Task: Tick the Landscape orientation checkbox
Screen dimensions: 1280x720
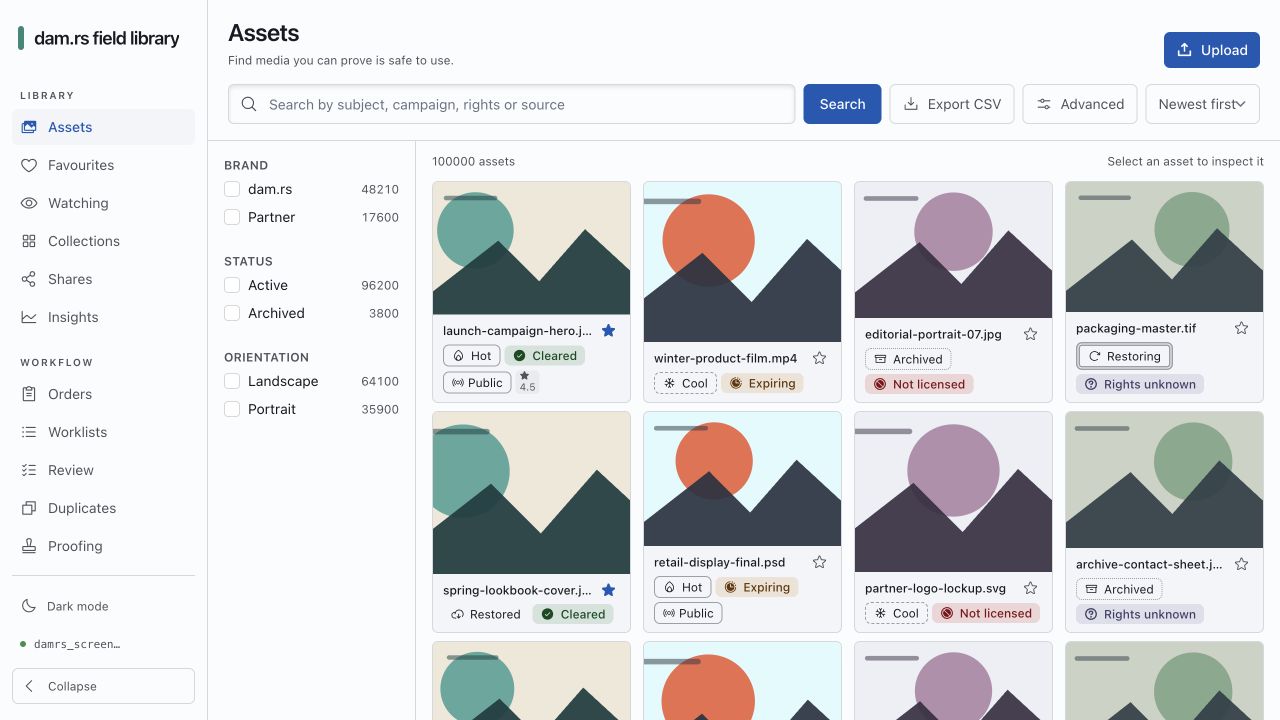Action: tap(232, 381)
